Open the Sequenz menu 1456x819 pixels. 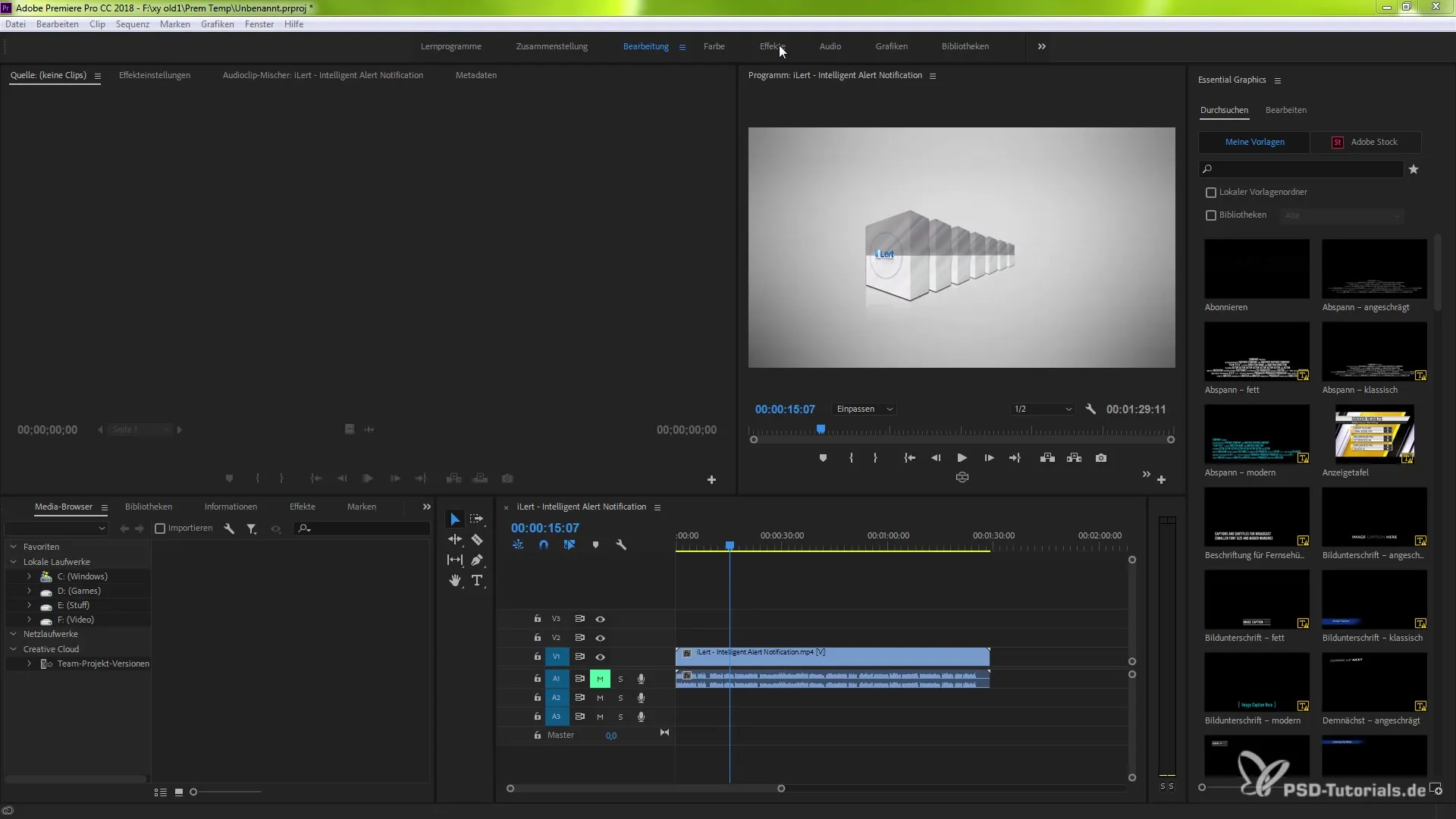point(132,24)
